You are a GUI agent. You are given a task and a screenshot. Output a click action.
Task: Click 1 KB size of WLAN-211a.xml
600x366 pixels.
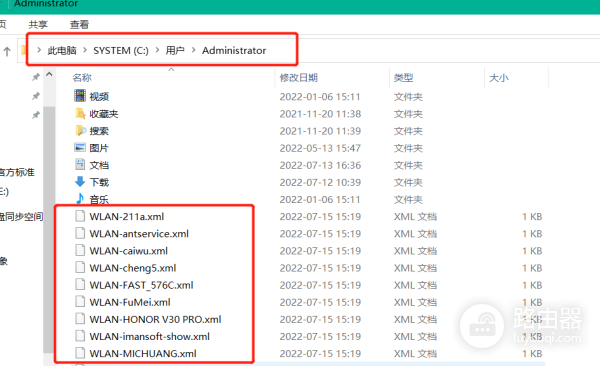pos(532,217)
